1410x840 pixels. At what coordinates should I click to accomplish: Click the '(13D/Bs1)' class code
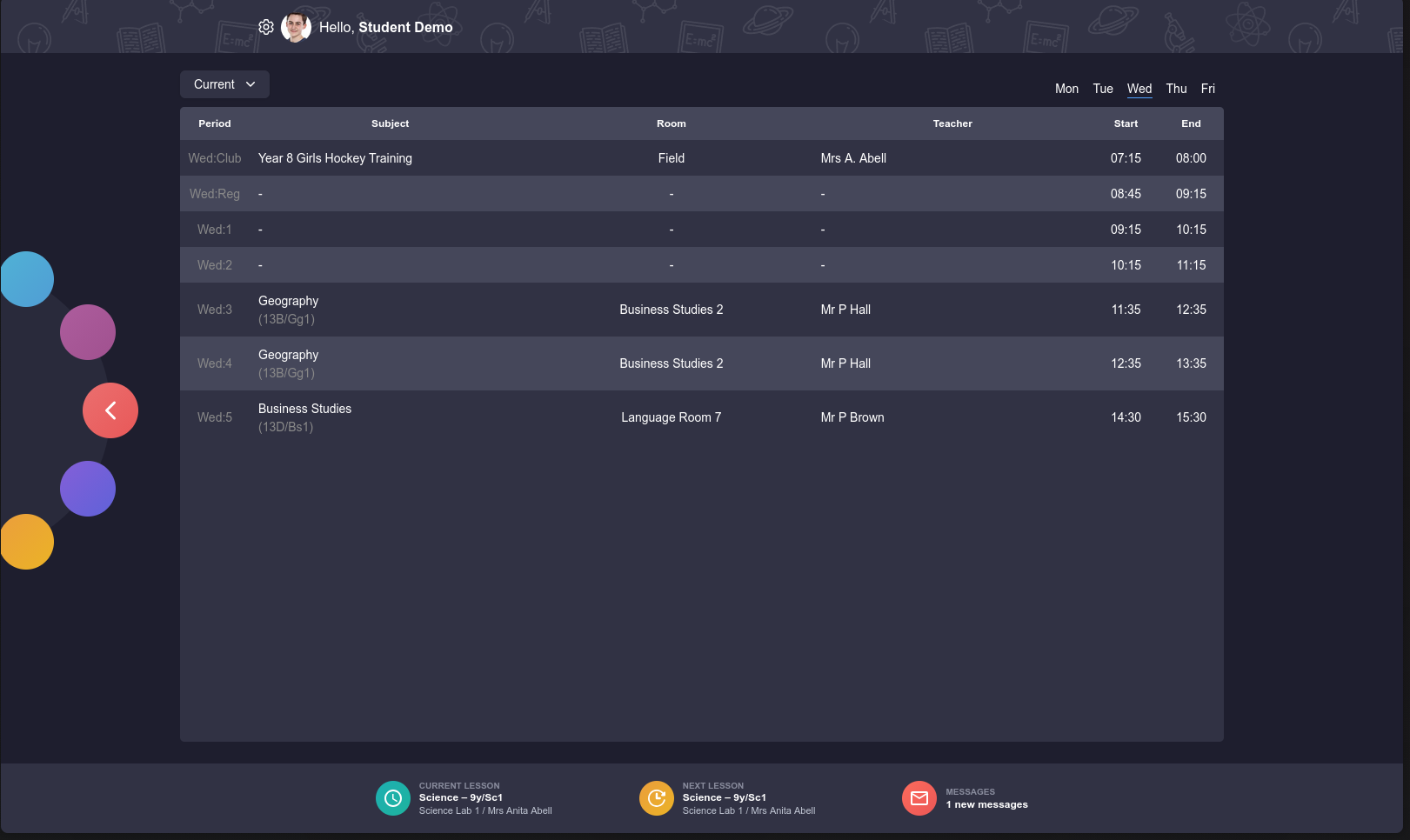285,427
